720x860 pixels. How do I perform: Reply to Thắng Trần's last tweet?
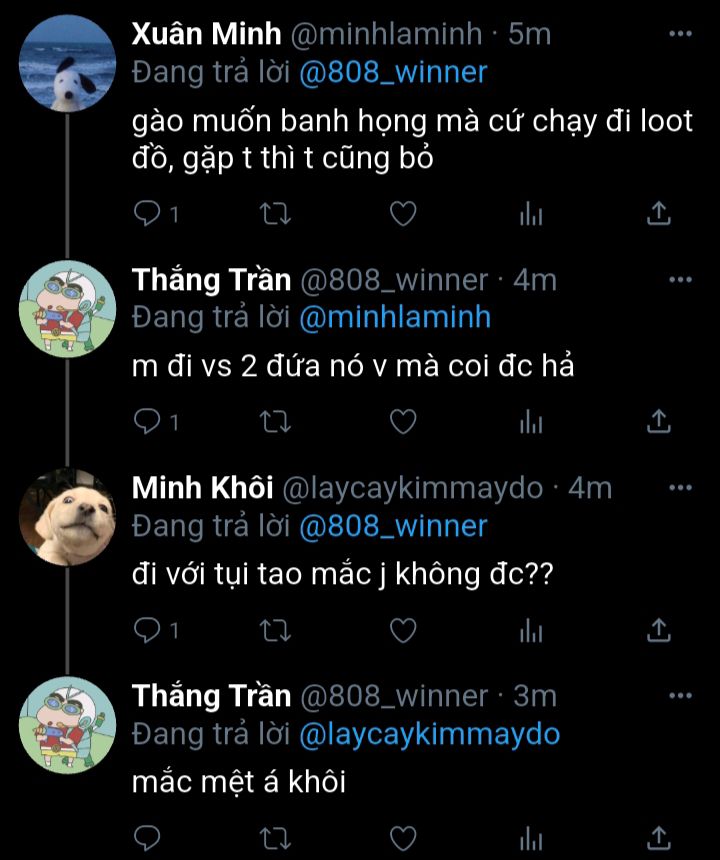tap(148, 837)
